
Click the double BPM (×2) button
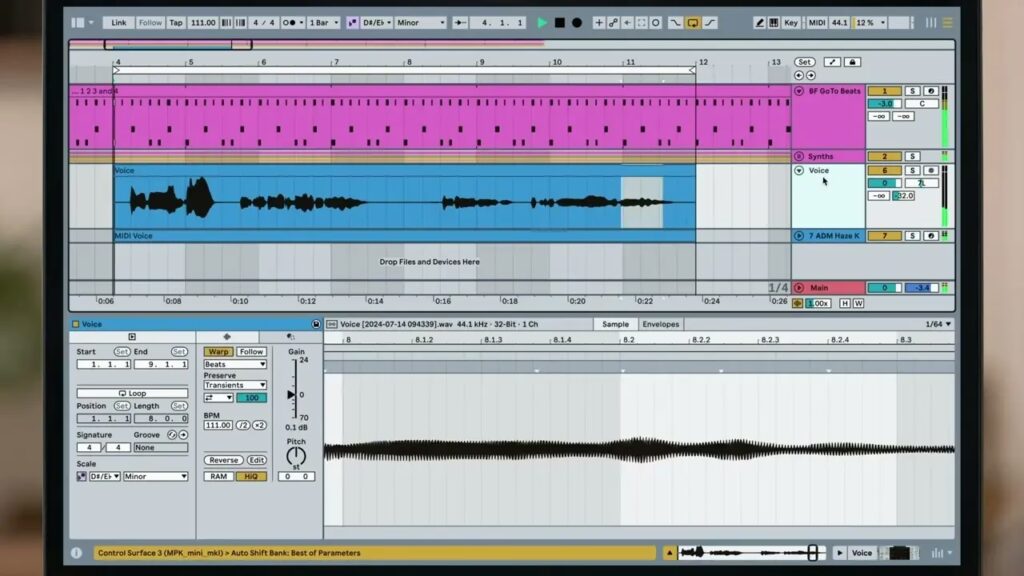pos(259,425)
